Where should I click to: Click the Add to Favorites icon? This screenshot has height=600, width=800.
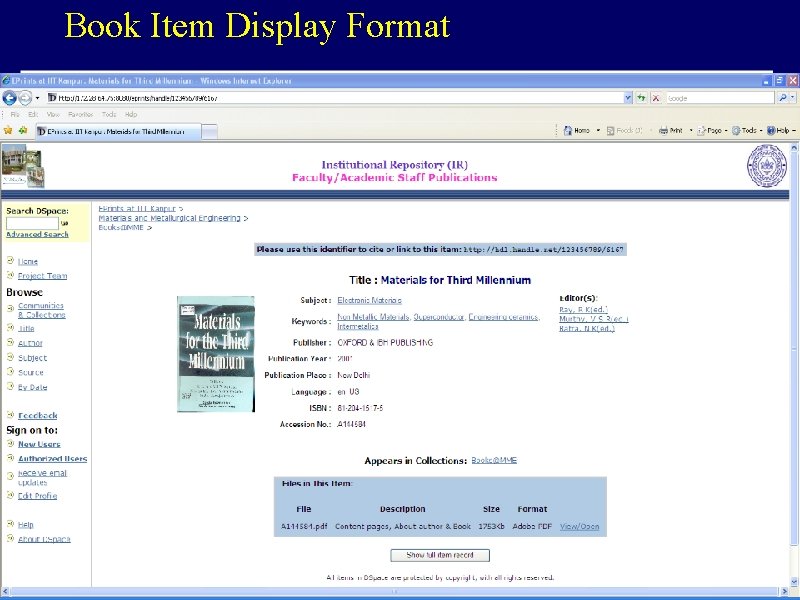pyautogui.click(x=22, y=129)
